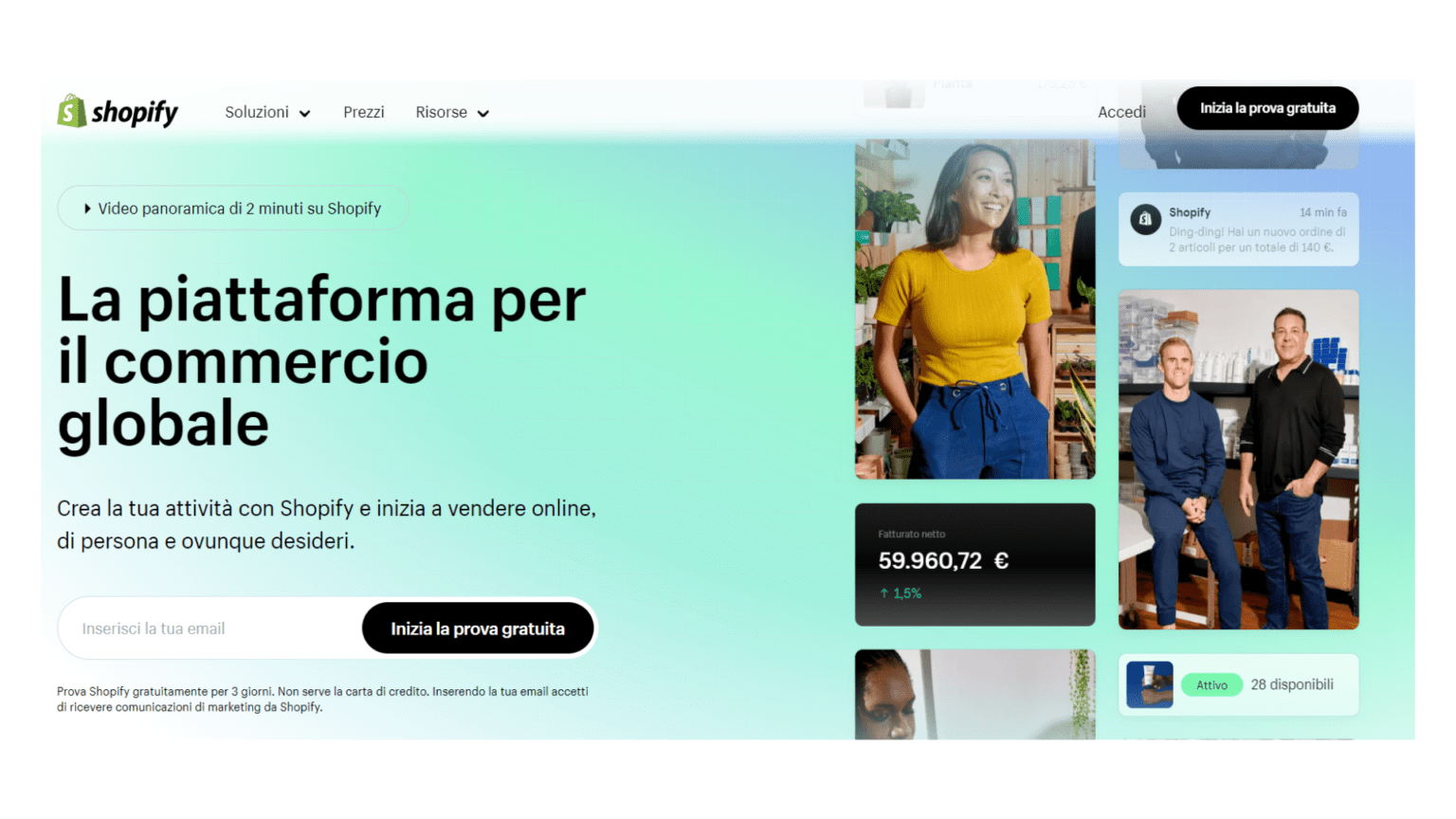Click the header Inizia la prova gratuita button
This screenshot has width=1456, height=819.
pyautogui.click(x=1267, y=108)
